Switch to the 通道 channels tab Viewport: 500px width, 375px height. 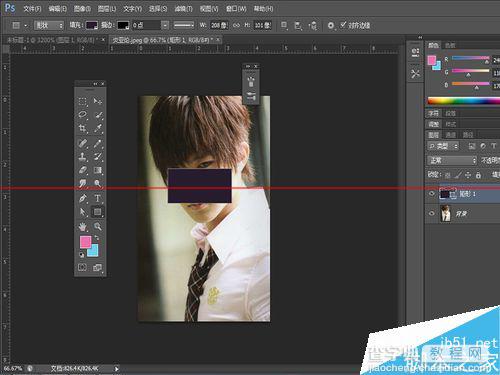[451, 135]
